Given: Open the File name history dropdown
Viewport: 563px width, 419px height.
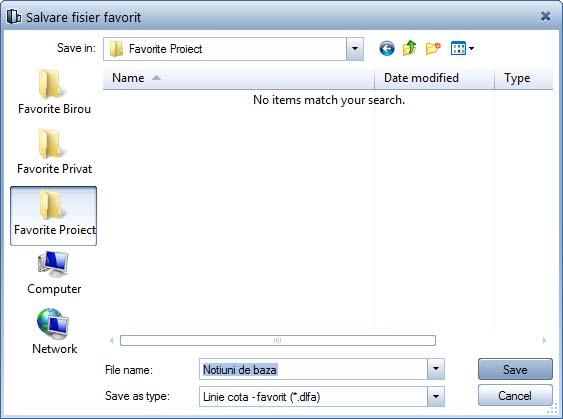Looking at the screenshot, I should pyautogui.click(x=436, y=369).
